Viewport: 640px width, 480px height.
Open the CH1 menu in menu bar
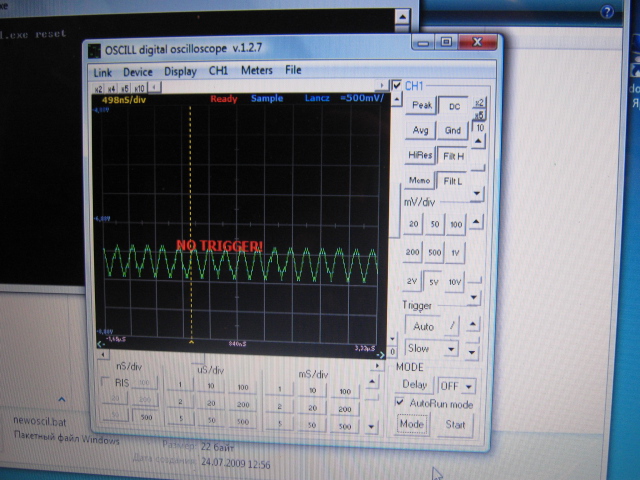coord(218,71)
